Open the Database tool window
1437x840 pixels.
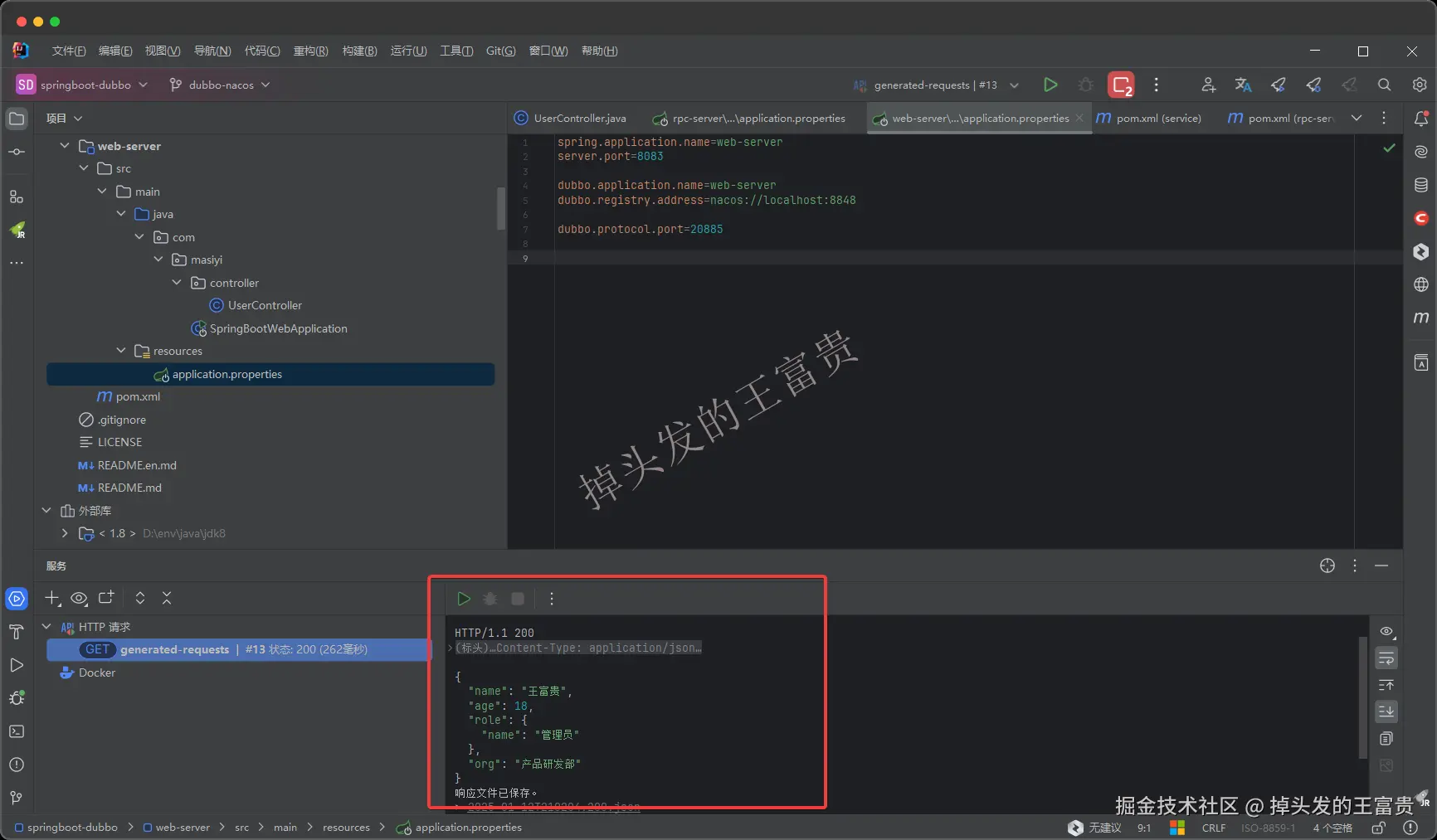pyautogui.click(x=1420, y=185)
